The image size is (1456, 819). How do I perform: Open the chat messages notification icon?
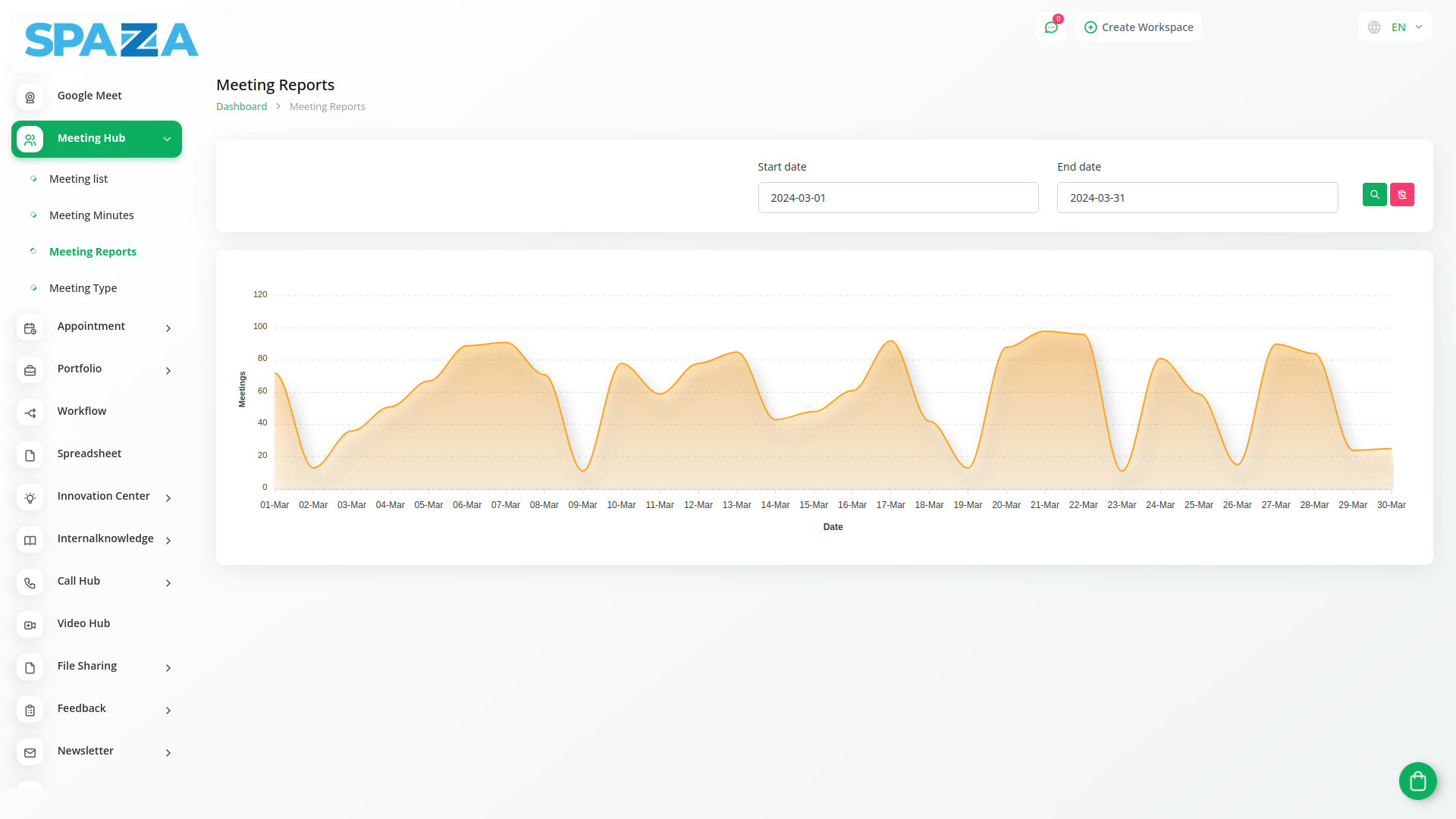point(1051,27)
